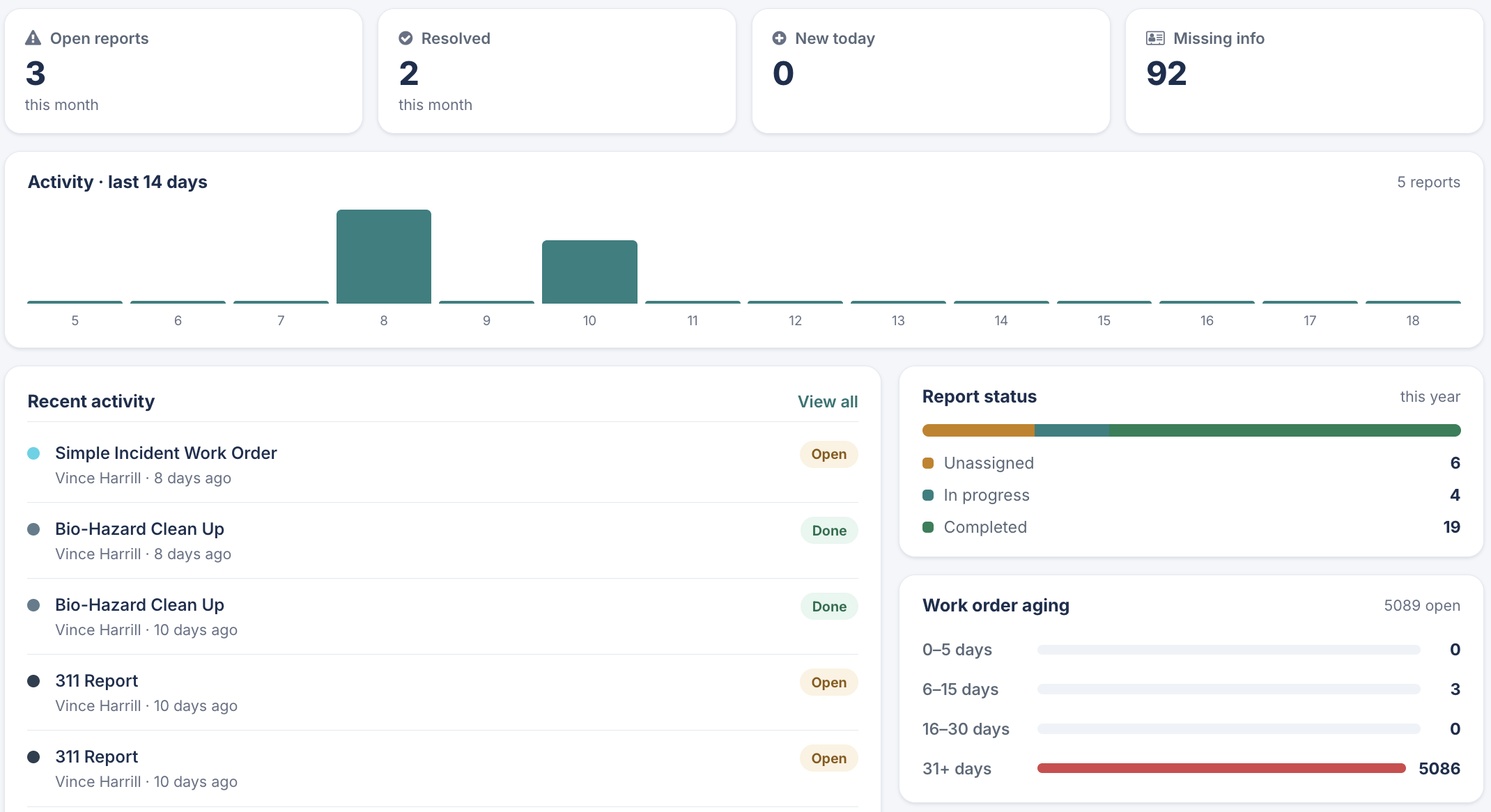Image resolution: width=1491 pixels, height=812 pixels.
Task: Click the Open reports count 3
Action: tap(36, 74)
